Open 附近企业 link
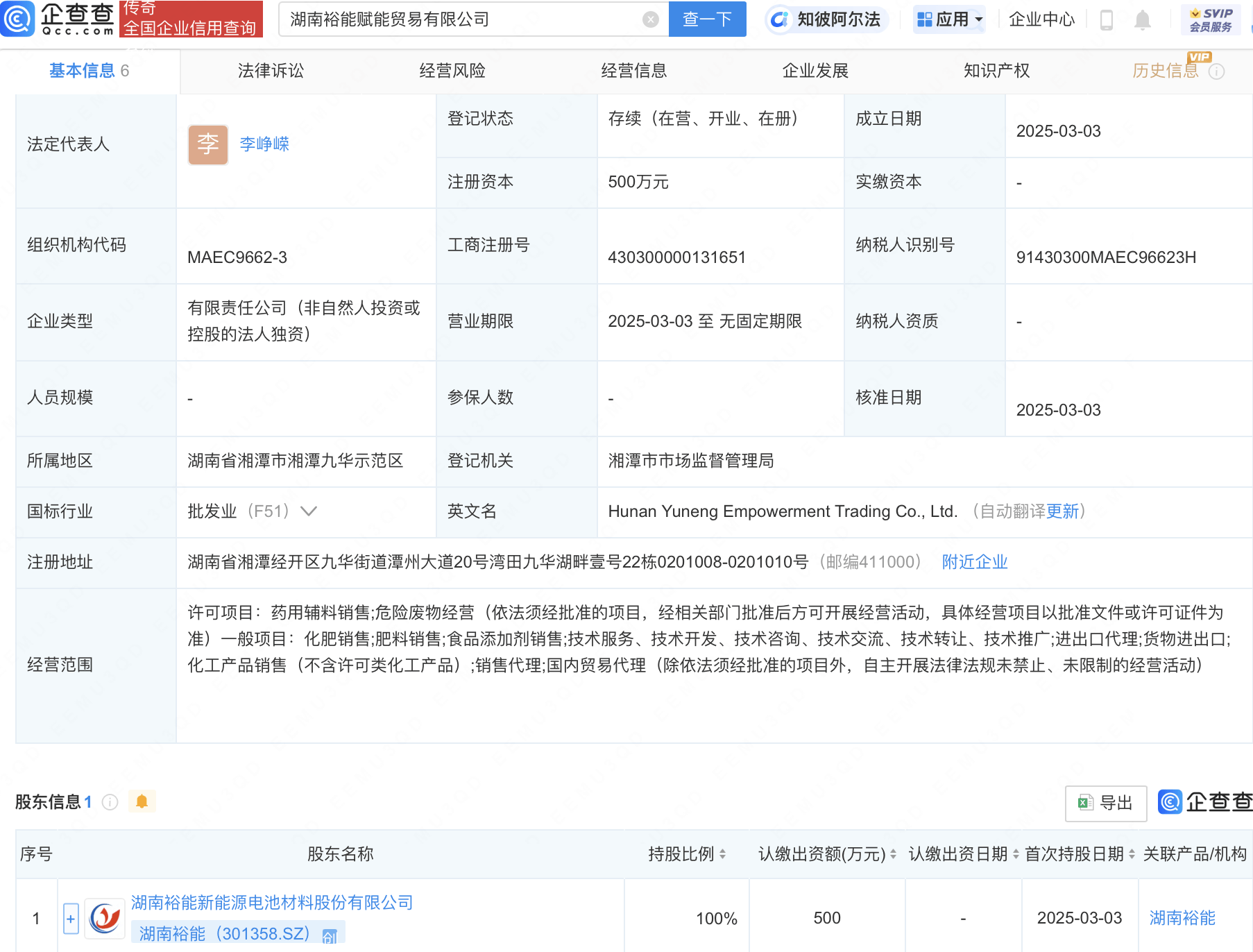The image size is (1253, 952). [975, 562]
